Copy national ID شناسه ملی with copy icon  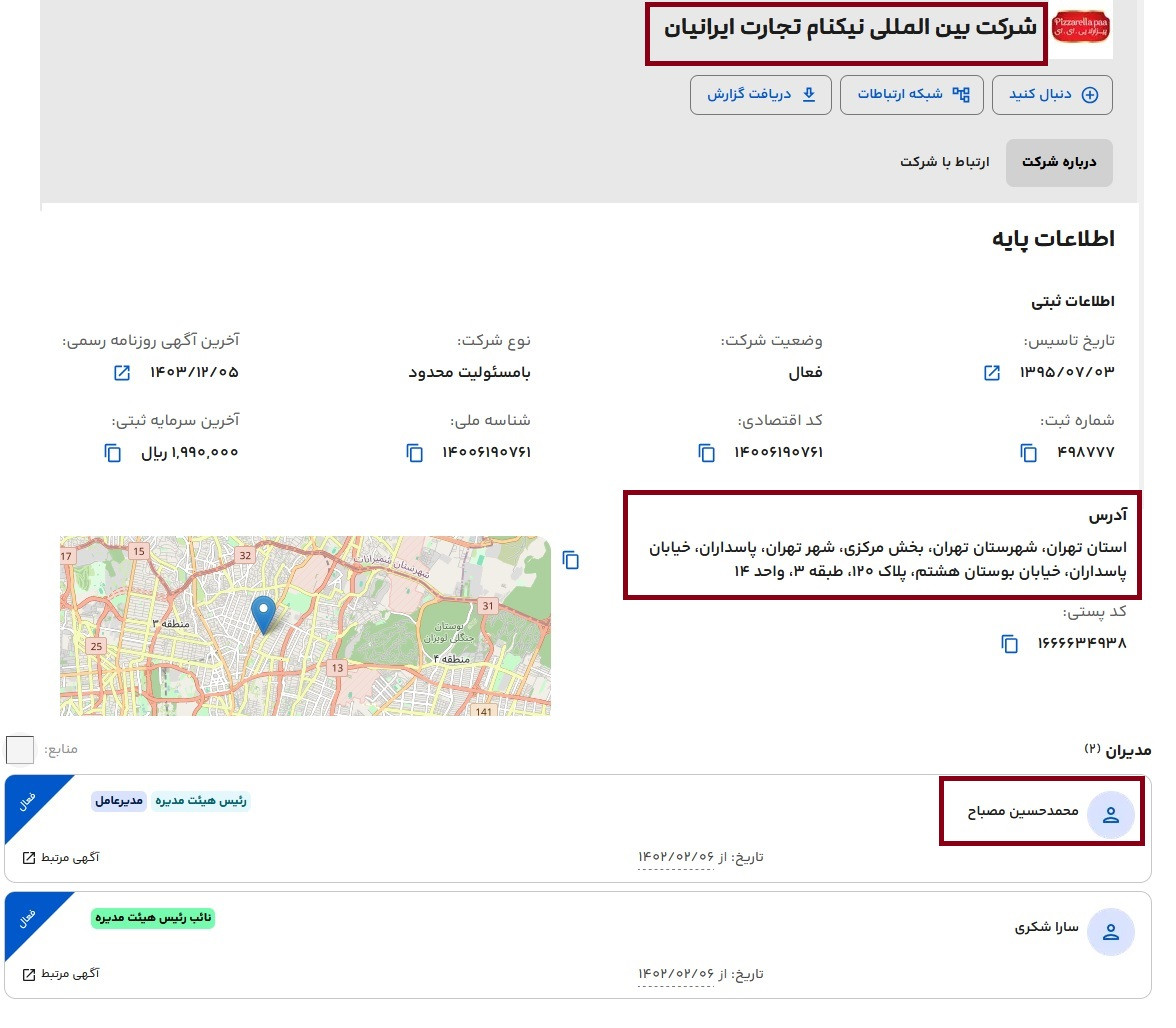pos(414,453)
